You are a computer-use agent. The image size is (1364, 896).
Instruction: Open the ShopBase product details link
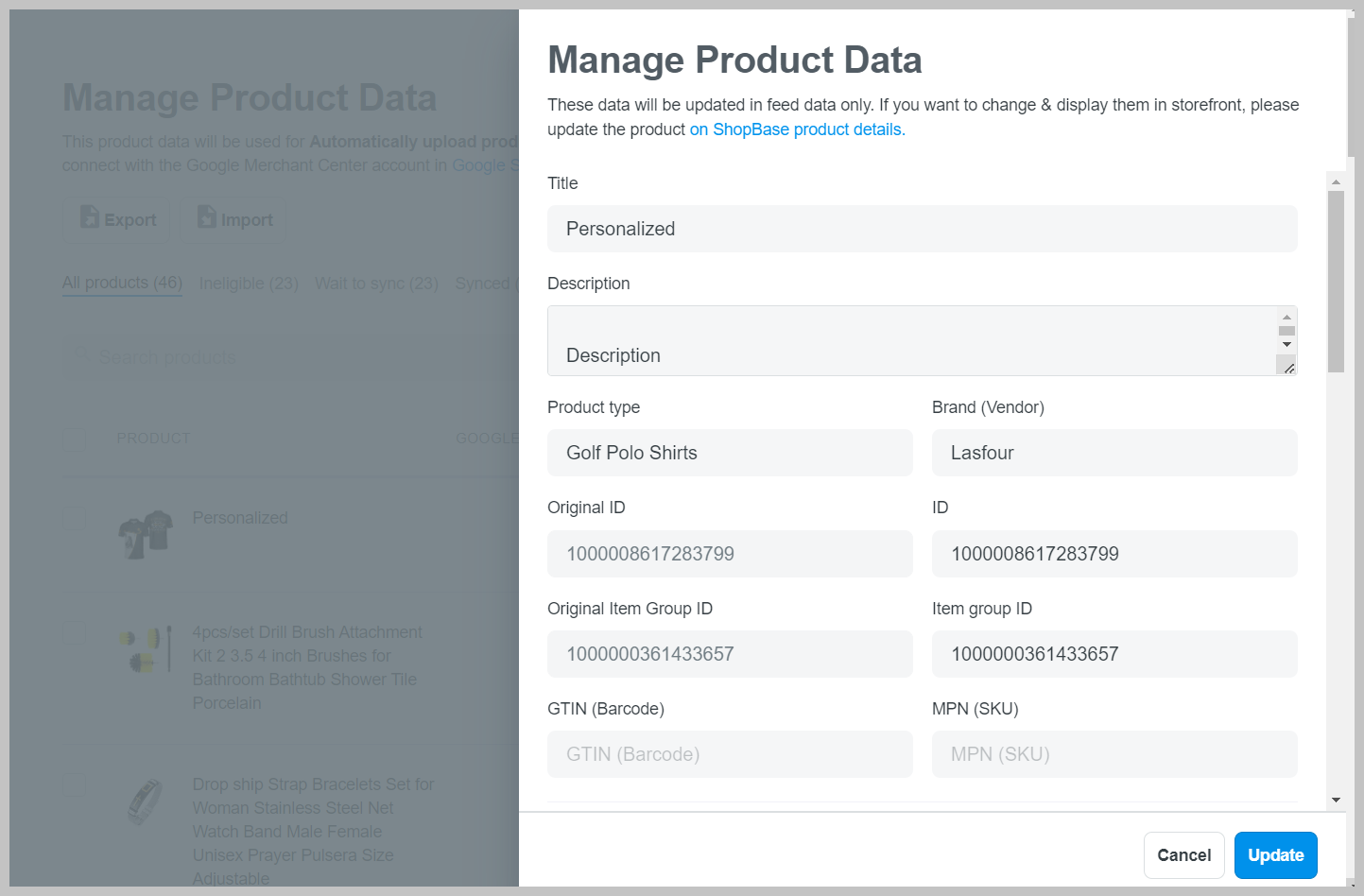797,129
